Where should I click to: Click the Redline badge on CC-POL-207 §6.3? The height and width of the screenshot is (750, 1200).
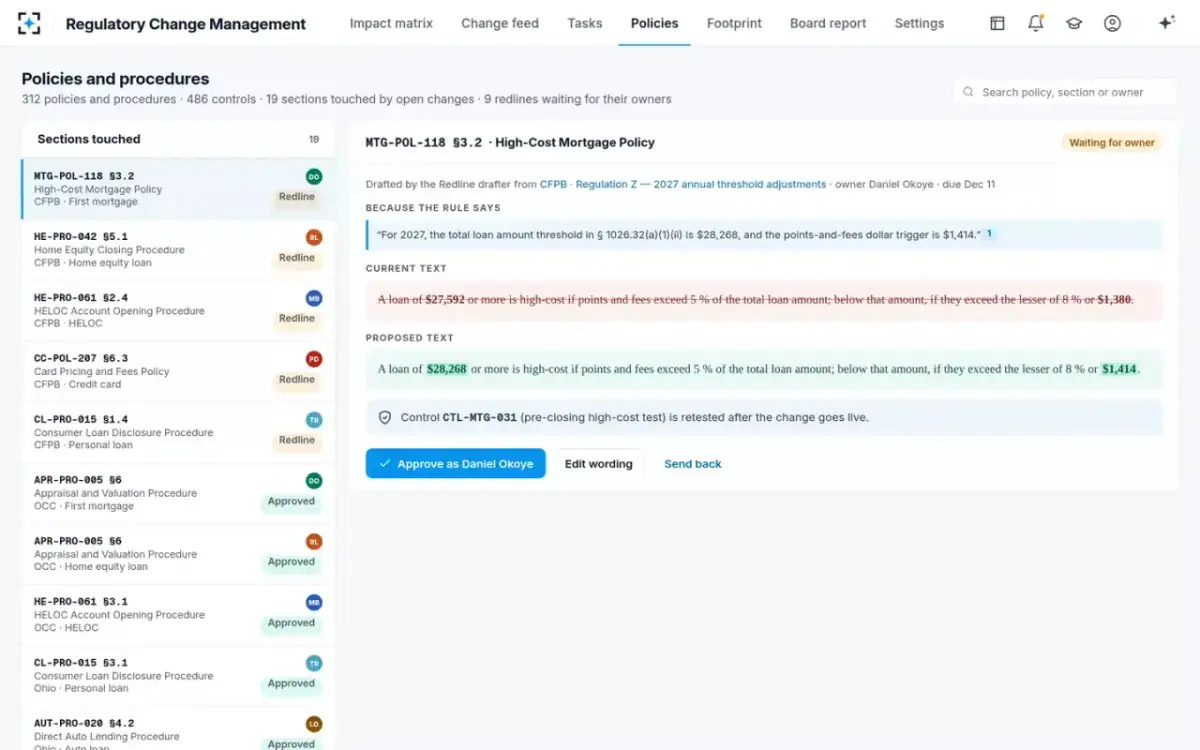(297, 380)
